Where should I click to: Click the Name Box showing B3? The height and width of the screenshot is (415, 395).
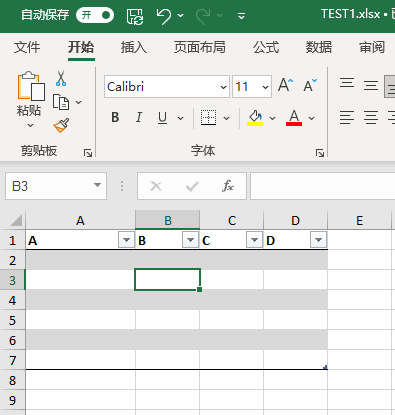point(49,186)
